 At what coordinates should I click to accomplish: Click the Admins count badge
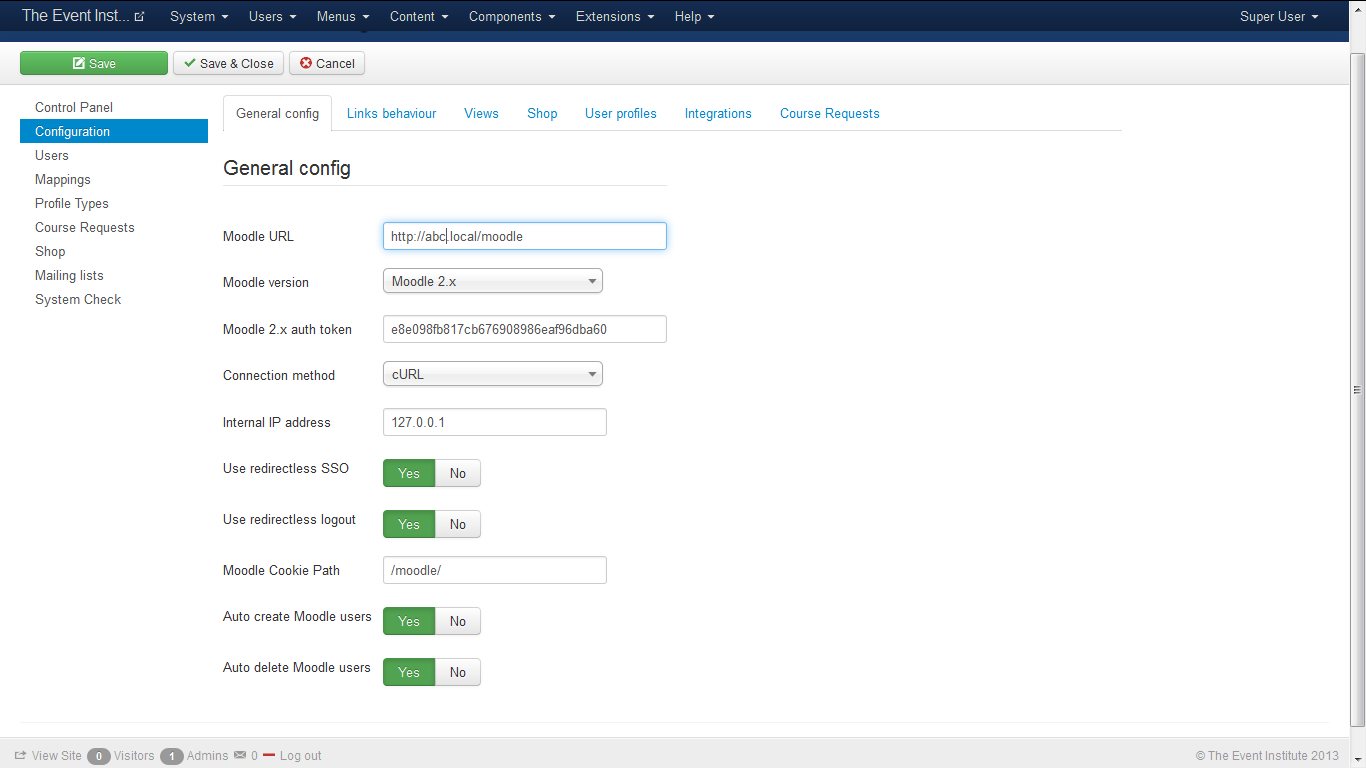click(171, 756)
